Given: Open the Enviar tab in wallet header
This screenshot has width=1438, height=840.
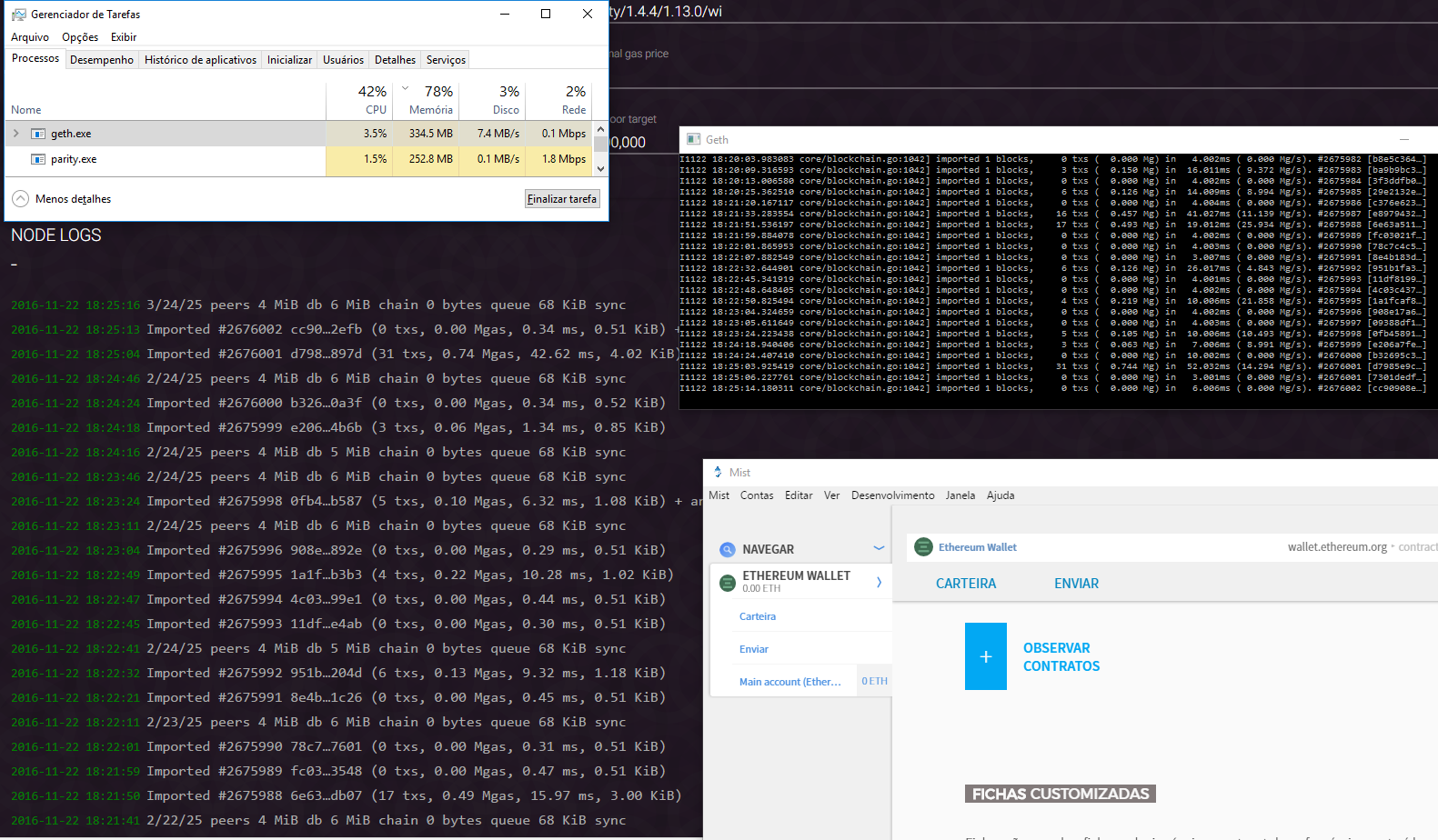Looking at the screenshot, I should [x=1076, y=584].
